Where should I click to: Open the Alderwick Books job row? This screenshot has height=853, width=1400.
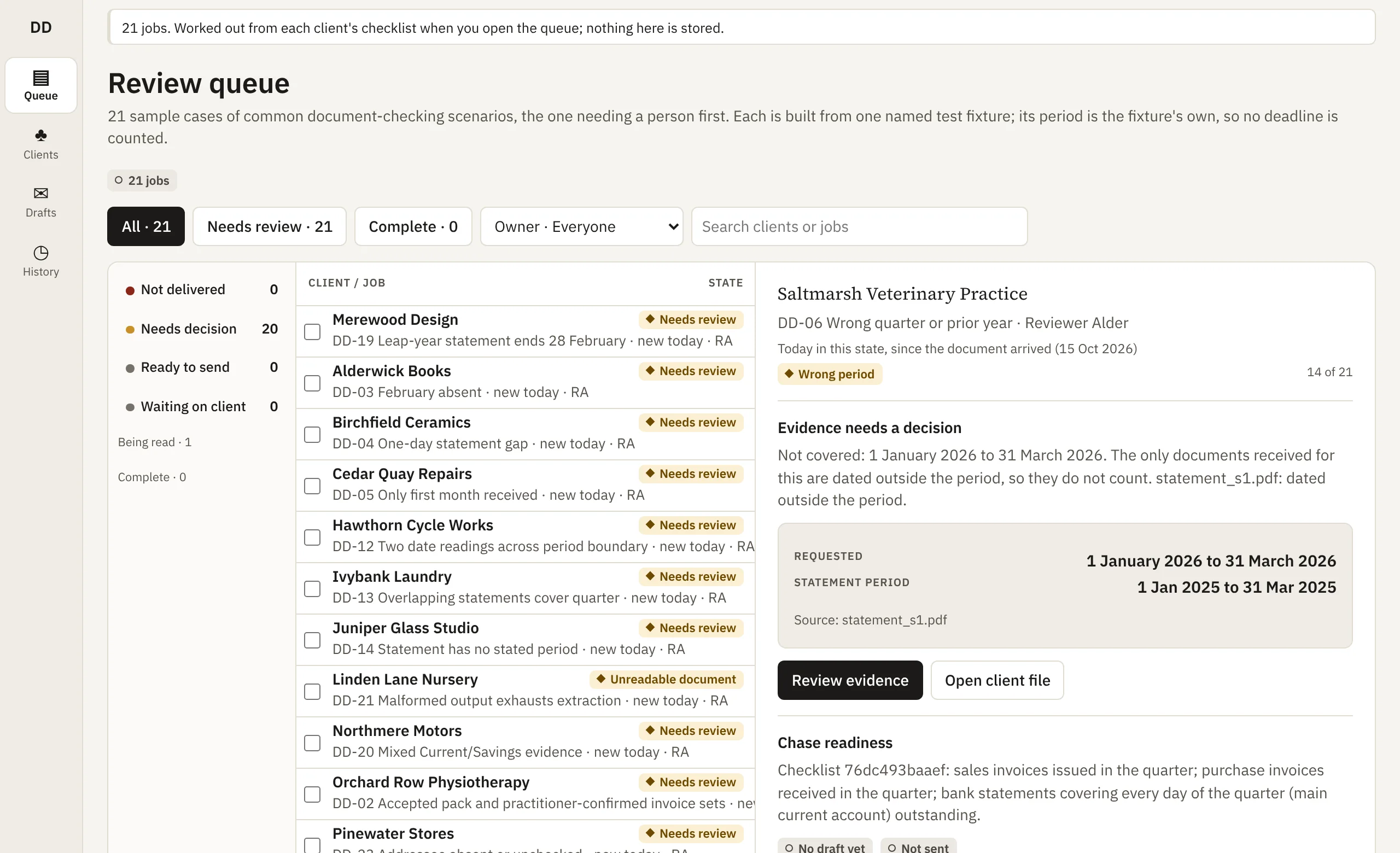coord(526,383)
